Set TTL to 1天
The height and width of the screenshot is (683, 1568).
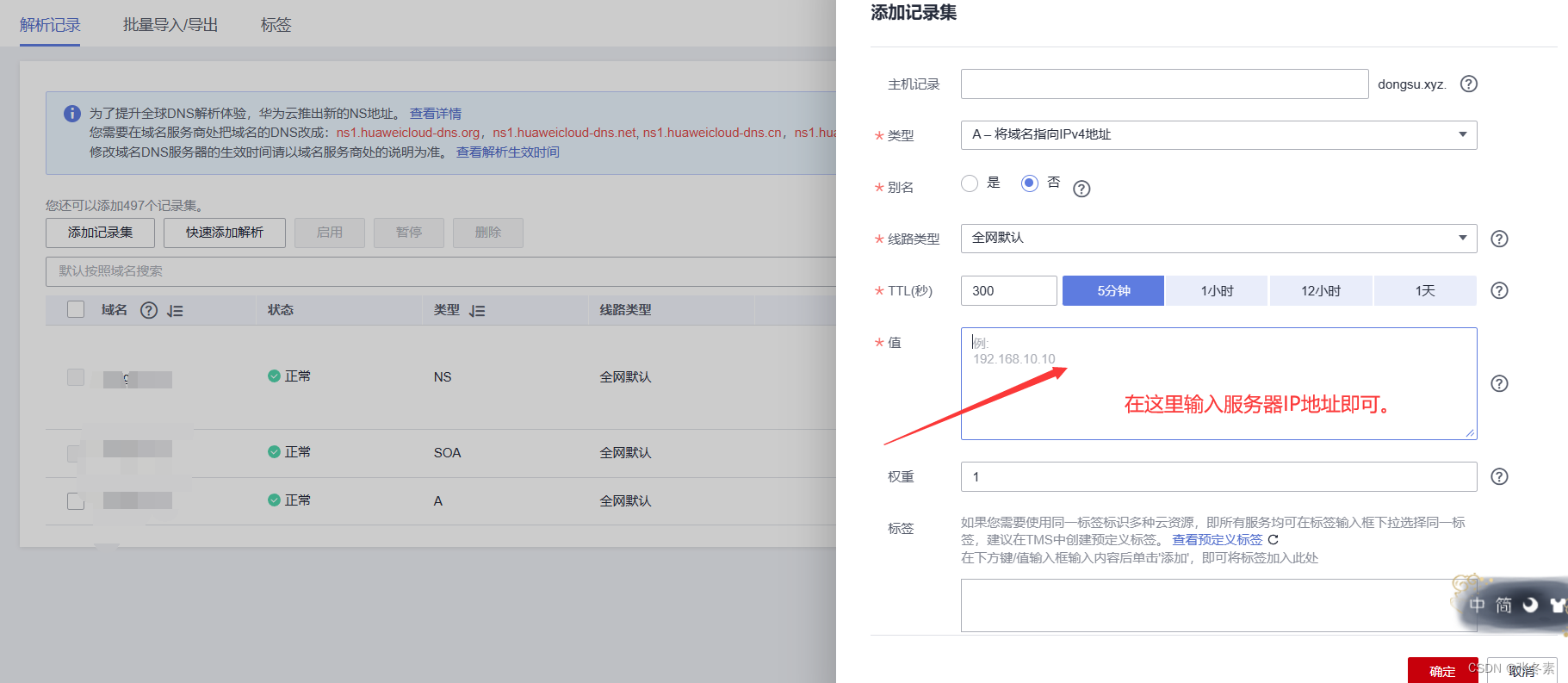tap(1425, 290)
